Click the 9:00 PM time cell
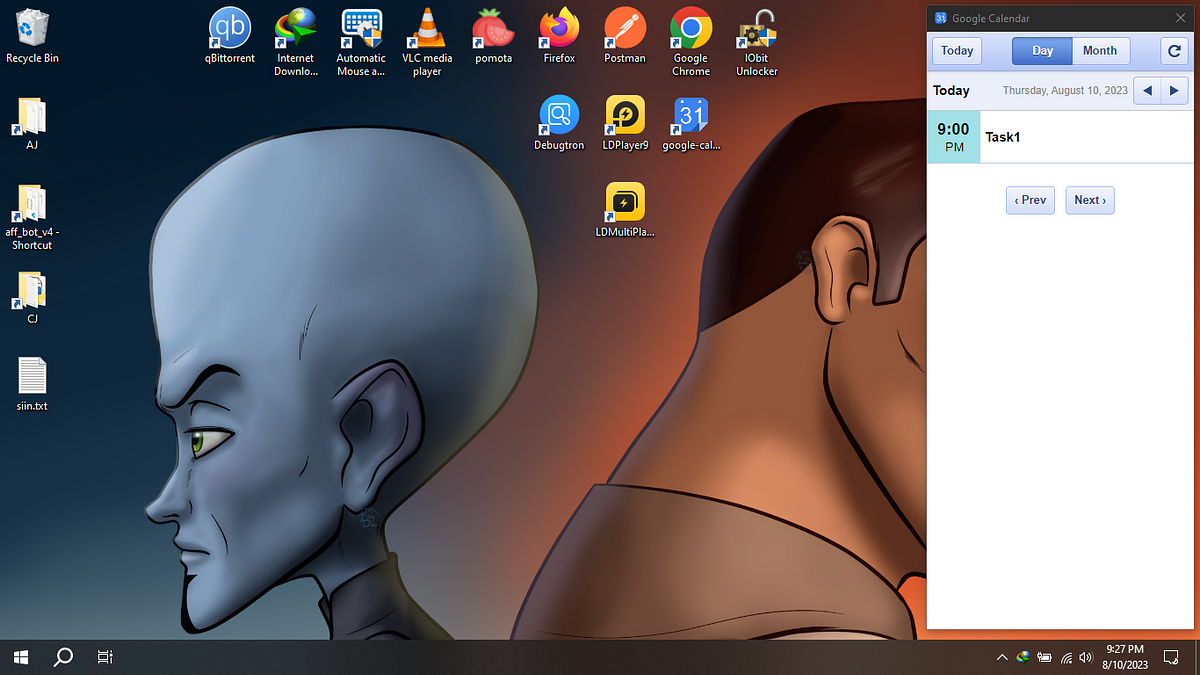1200x675 pixels. [x=954, y=137]
